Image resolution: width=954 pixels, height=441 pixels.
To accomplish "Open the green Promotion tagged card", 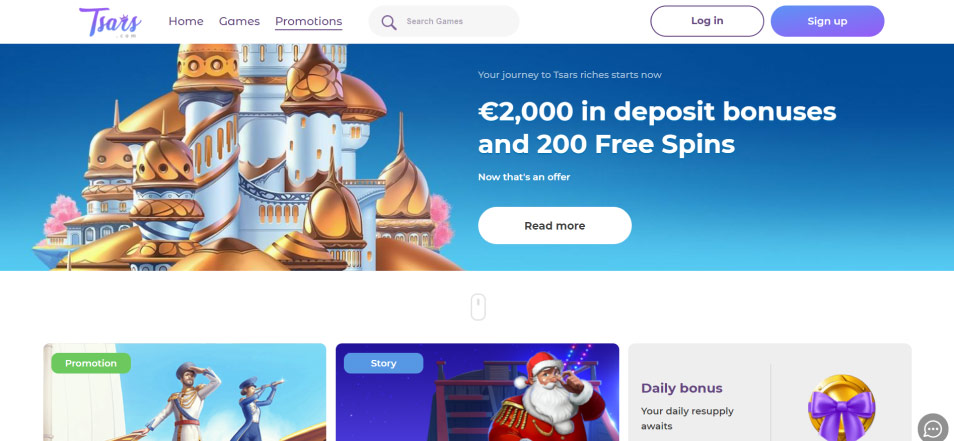I will (185, 392).
